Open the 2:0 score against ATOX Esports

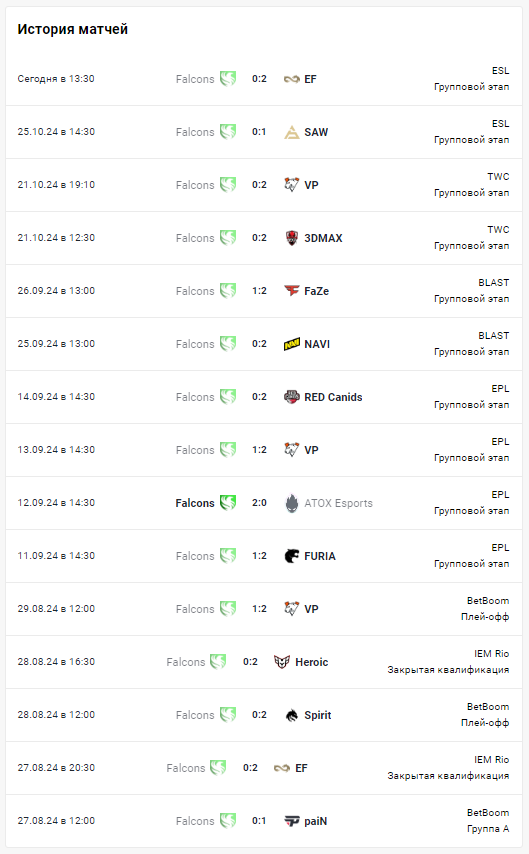259,503
